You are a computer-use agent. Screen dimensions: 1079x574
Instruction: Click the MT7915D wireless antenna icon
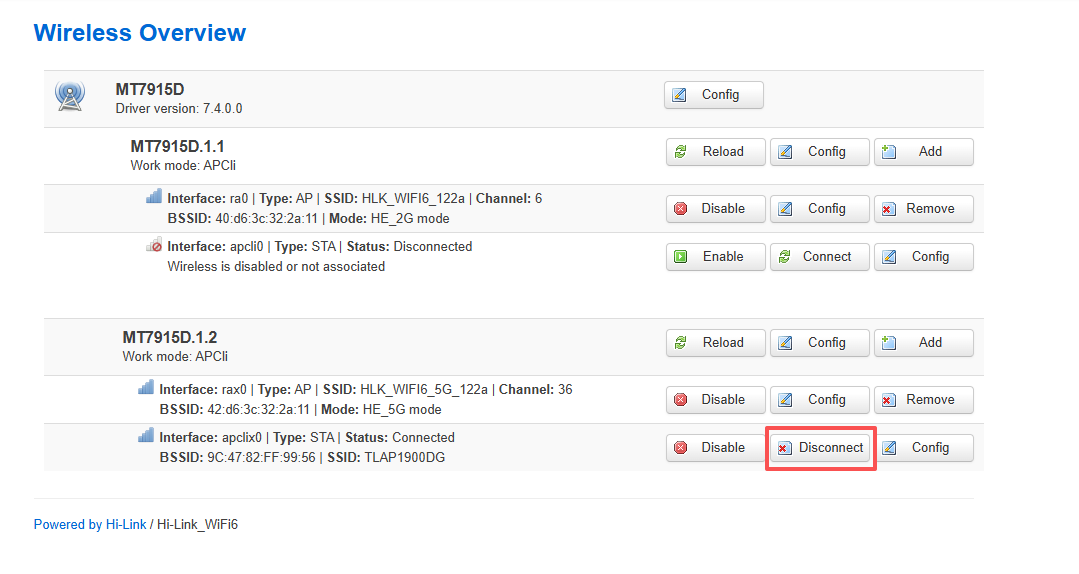coord(69,97)
